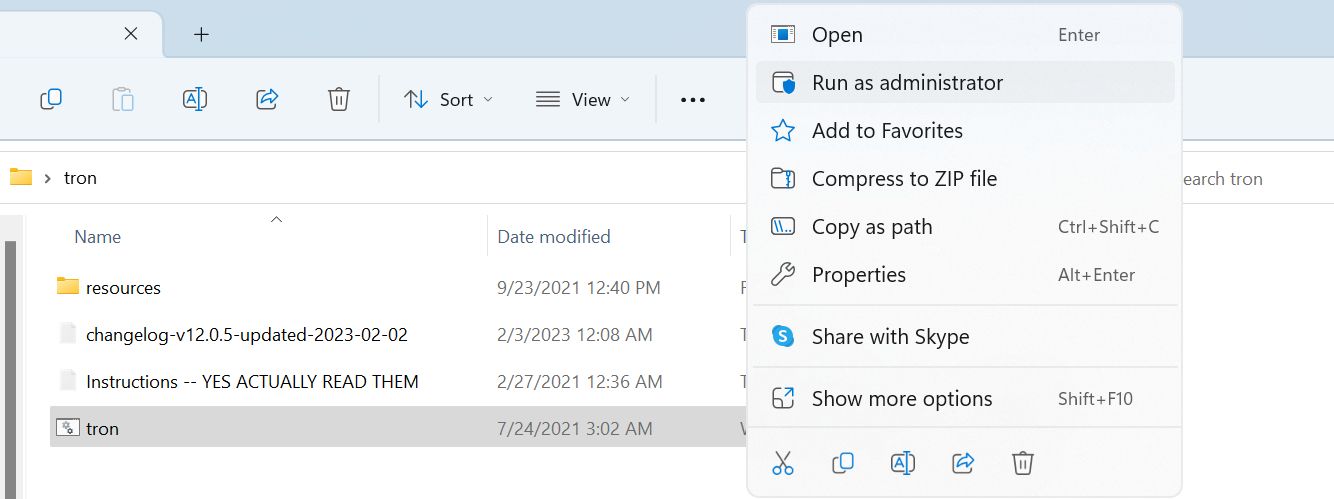
Task: Click the Rename icon in the toolbar
Action: 195,99
